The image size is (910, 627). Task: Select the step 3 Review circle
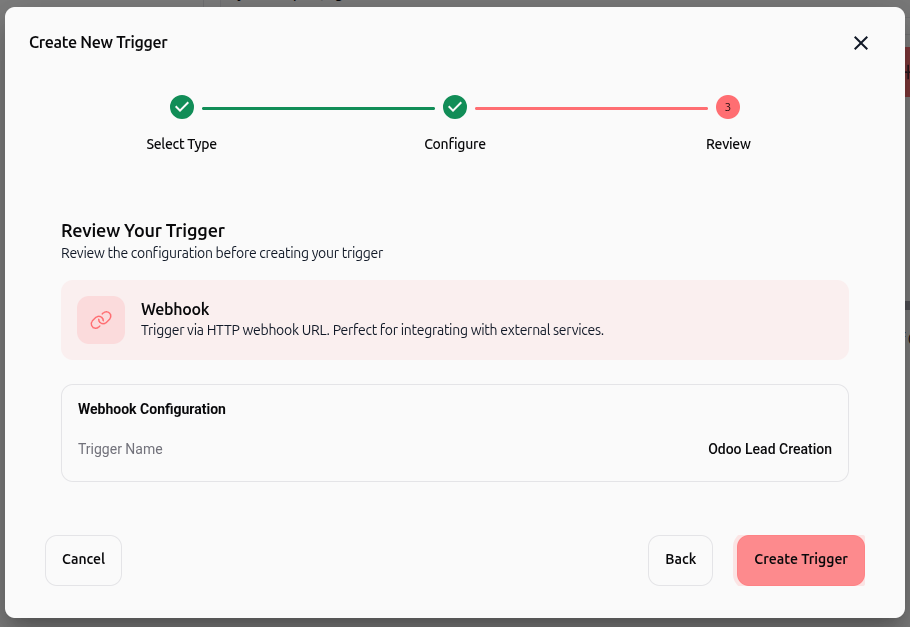coord(728,107)
